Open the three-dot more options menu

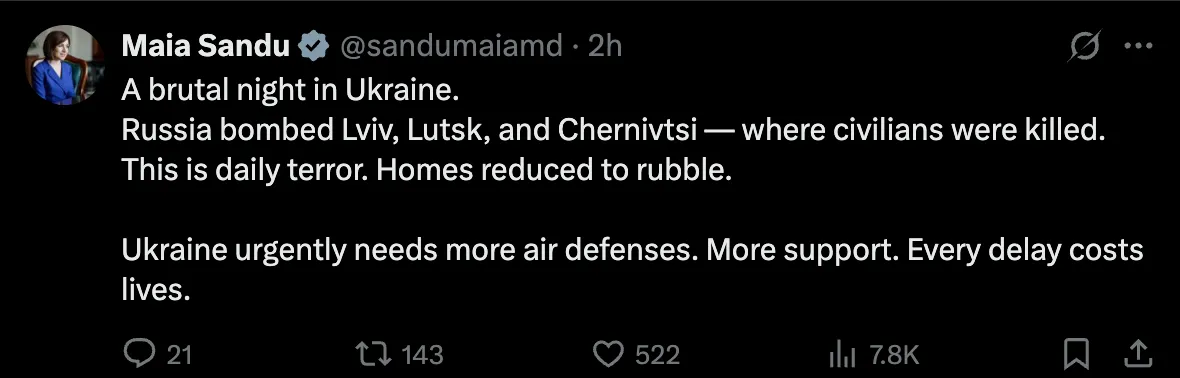(1138, 47)
